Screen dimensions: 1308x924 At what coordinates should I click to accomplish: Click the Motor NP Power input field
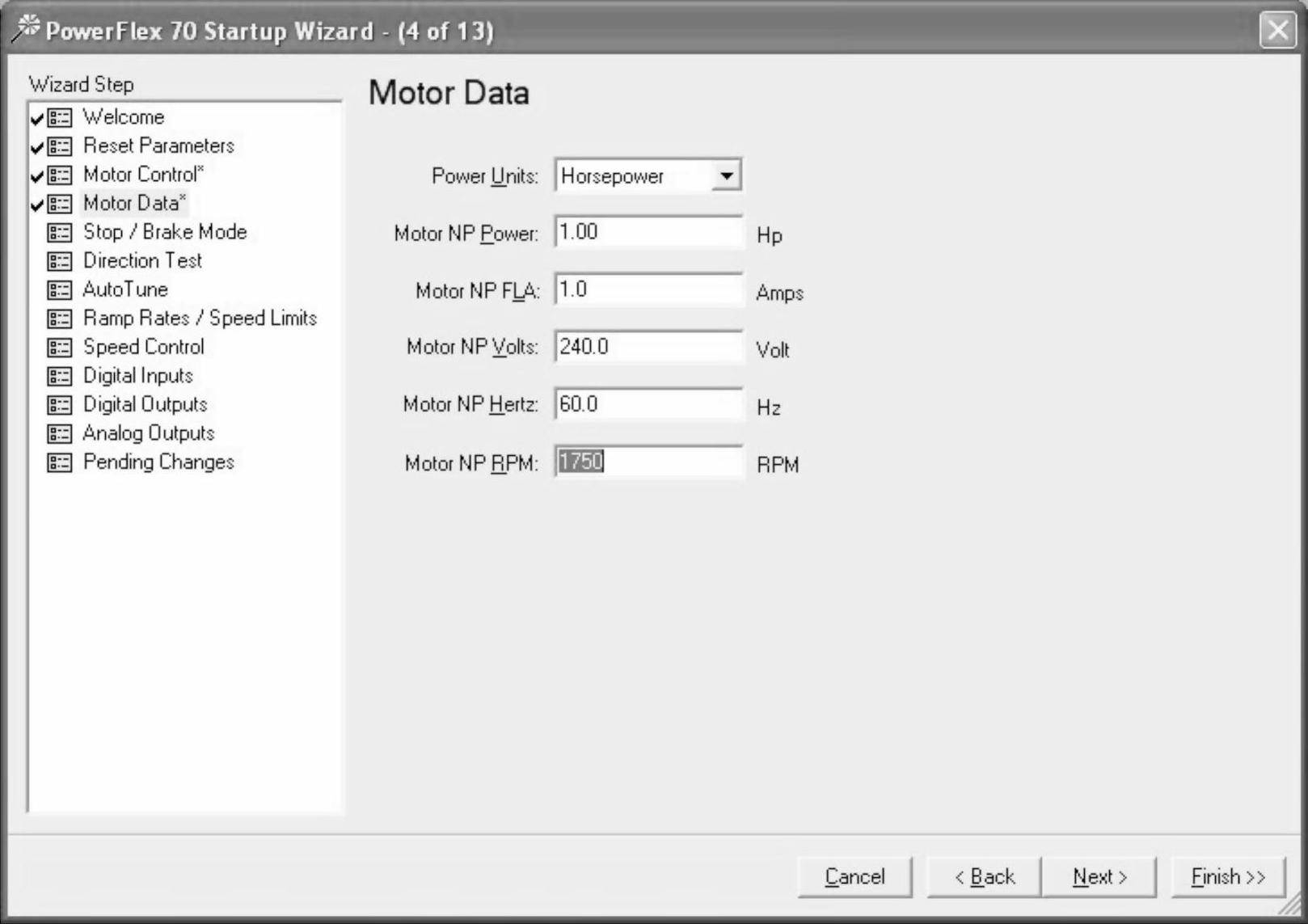(648, 233)
